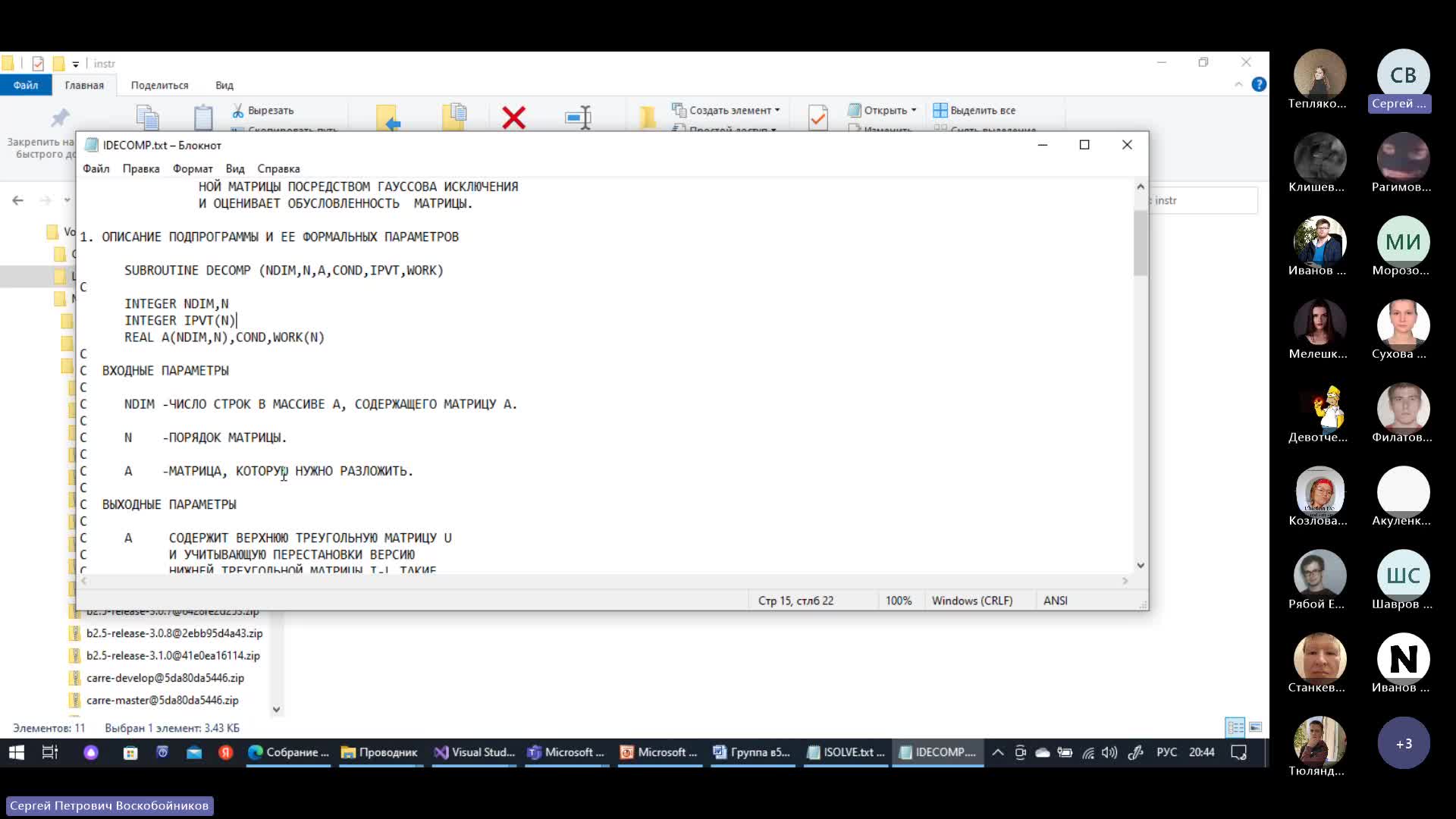Click the Rename icon in the ribbon

579,117
